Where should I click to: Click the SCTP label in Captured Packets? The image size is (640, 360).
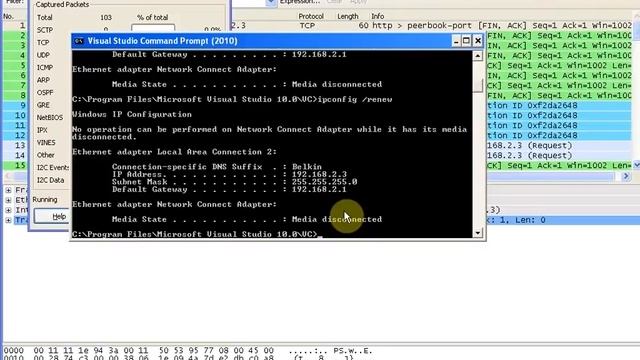[44, 30]
